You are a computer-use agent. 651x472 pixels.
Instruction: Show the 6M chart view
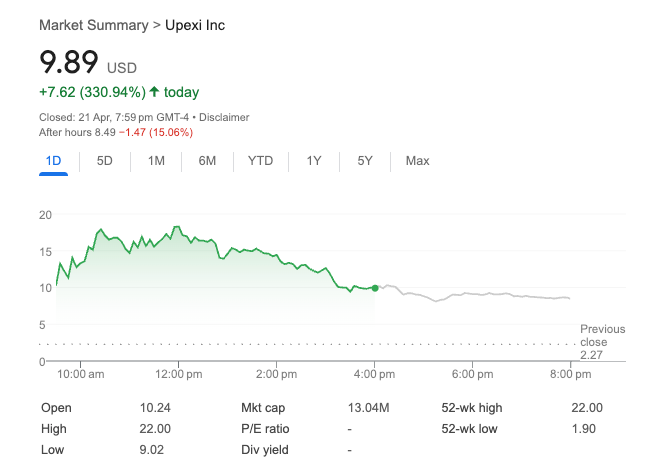pos(207,161)
